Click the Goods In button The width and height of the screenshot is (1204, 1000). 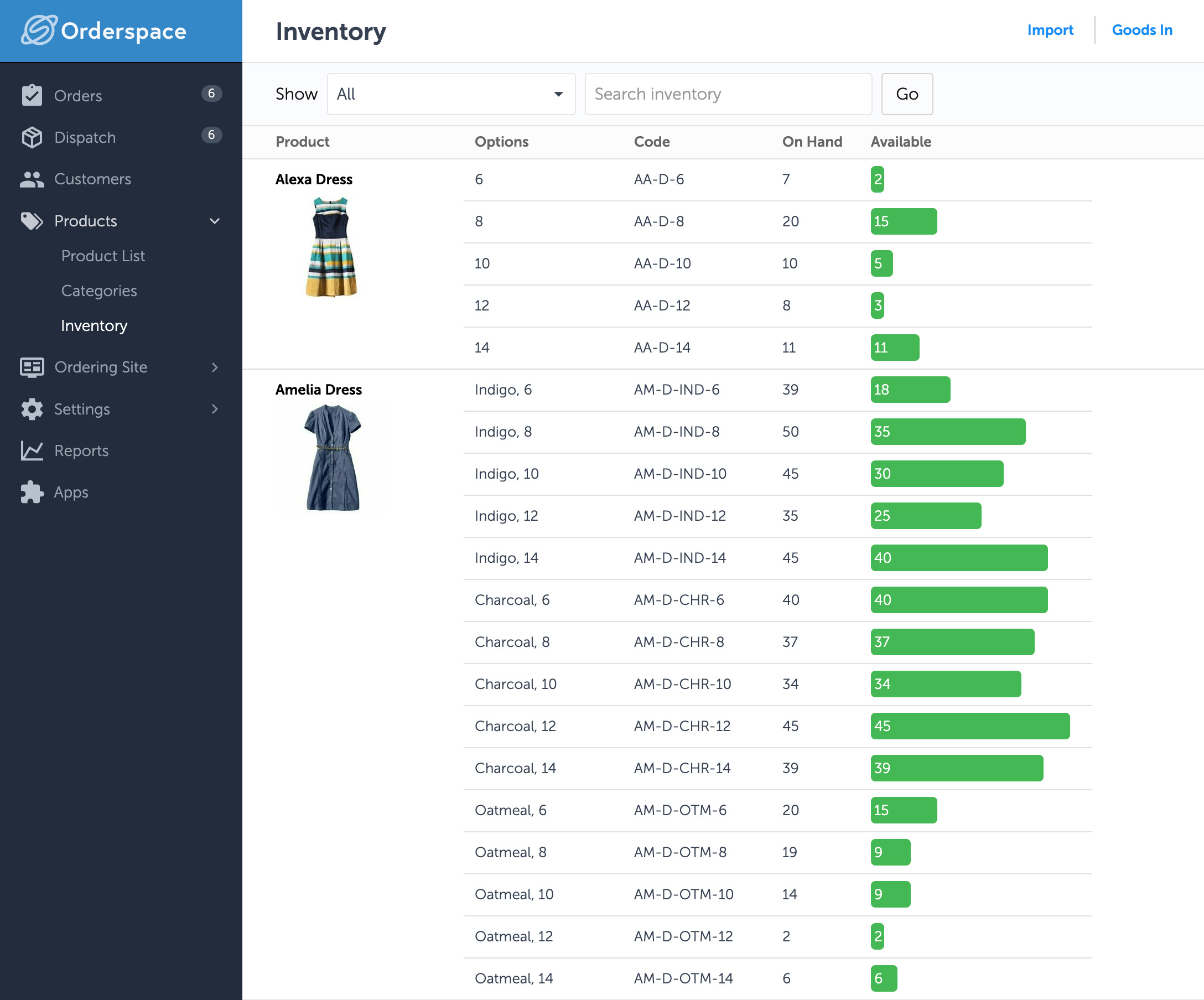(1142, 30)
